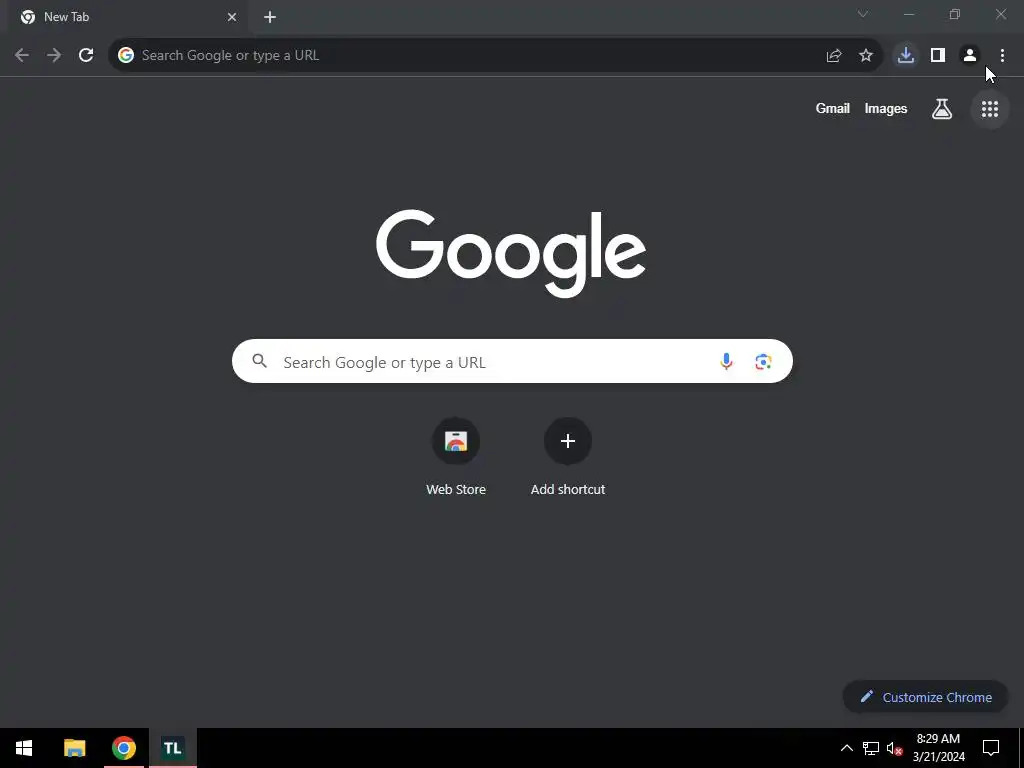Open the tab search chevron
Viewport: 1024px width, 768px height.
(863, 14)
